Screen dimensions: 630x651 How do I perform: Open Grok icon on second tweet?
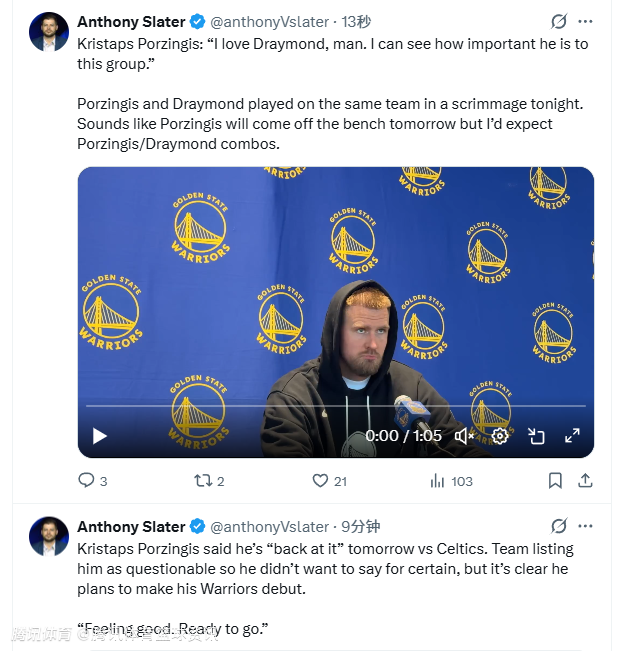(559, 526)
